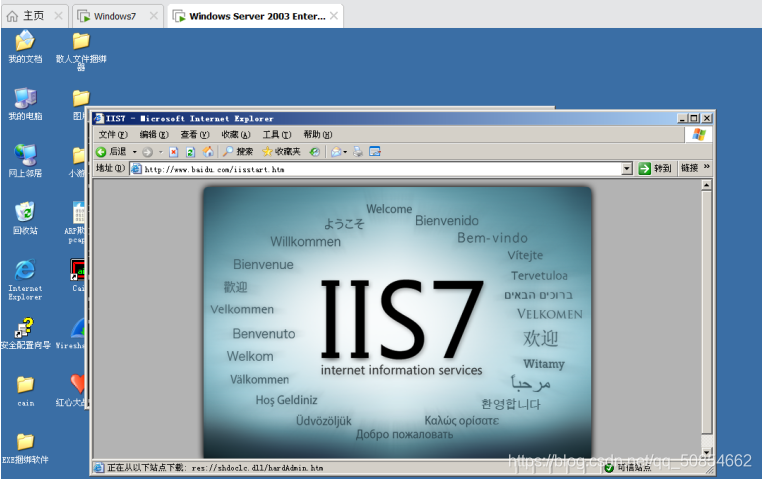Viewport: 762px width, 480px height.
Task: Click the green Back (后退) arrow
Action: pos(101,152)
